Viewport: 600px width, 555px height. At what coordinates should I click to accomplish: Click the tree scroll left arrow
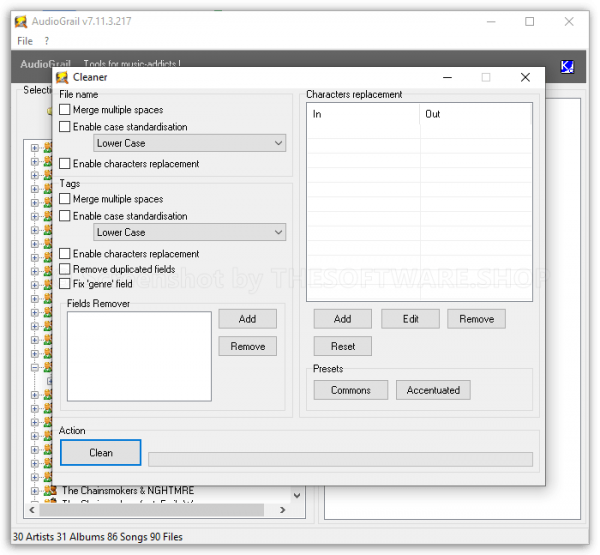pyautogui.click(x=32, y=510)
